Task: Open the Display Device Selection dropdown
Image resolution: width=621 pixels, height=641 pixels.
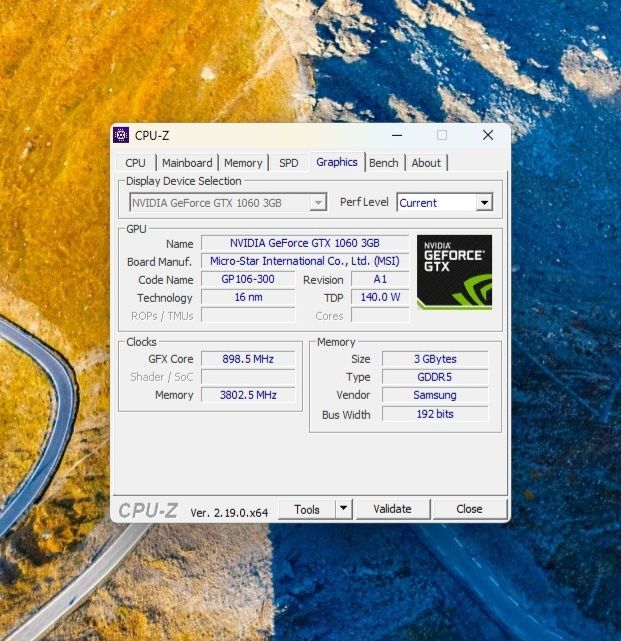Action: click(x=228, y=202)
